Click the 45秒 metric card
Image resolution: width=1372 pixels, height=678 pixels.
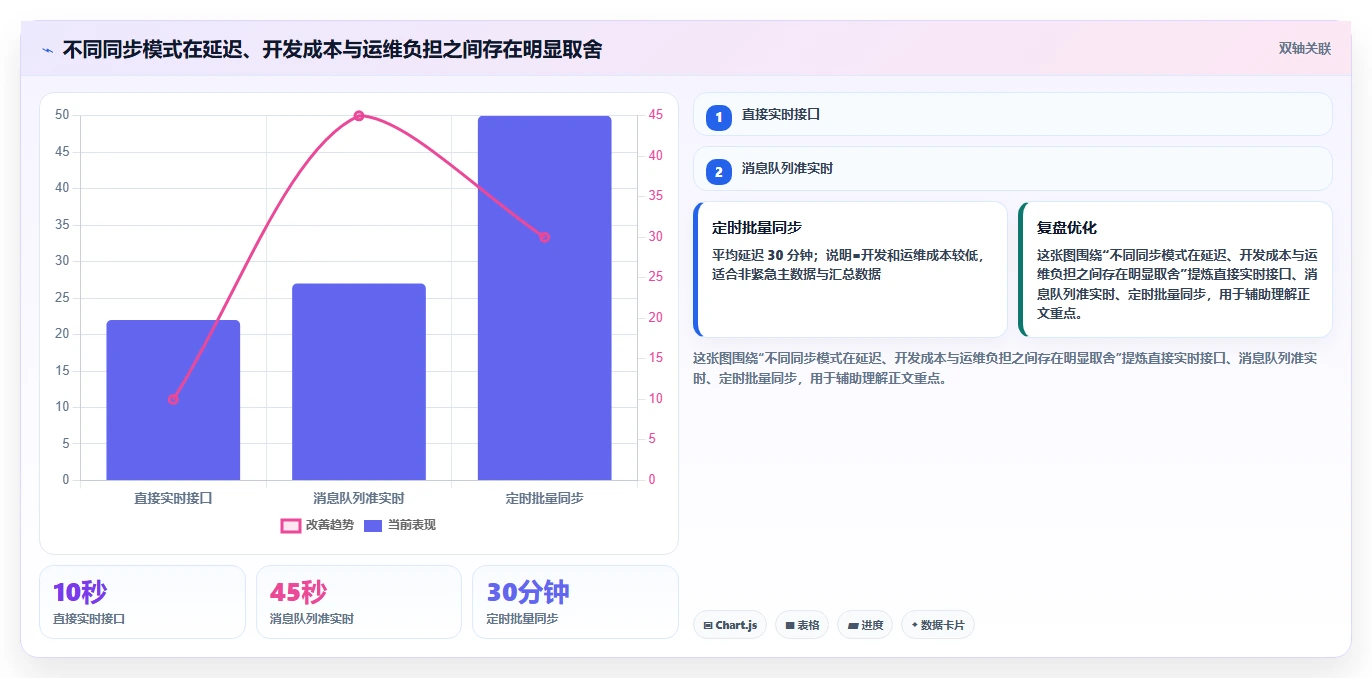359,602
